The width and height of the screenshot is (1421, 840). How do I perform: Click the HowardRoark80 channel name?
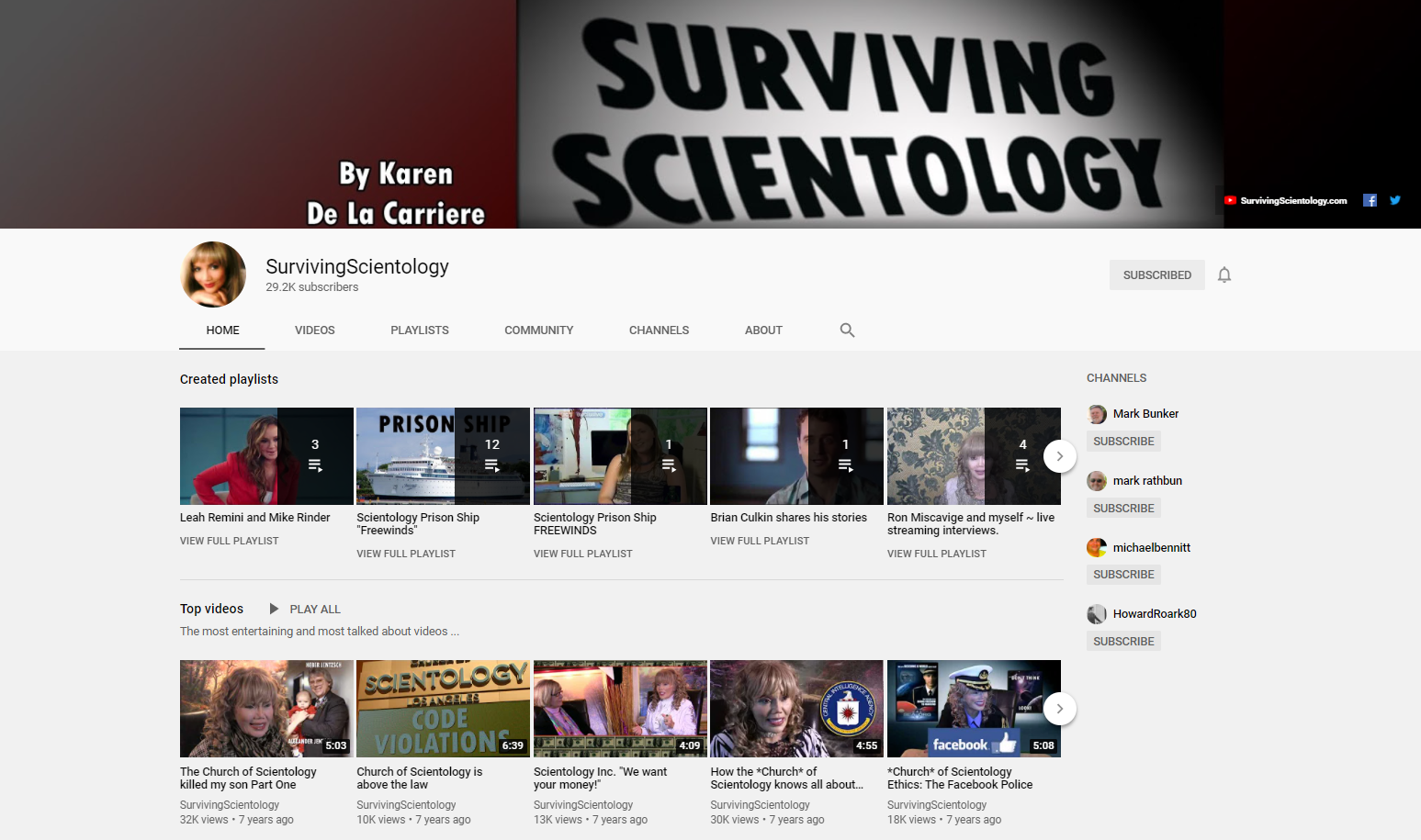[1155, 614]
